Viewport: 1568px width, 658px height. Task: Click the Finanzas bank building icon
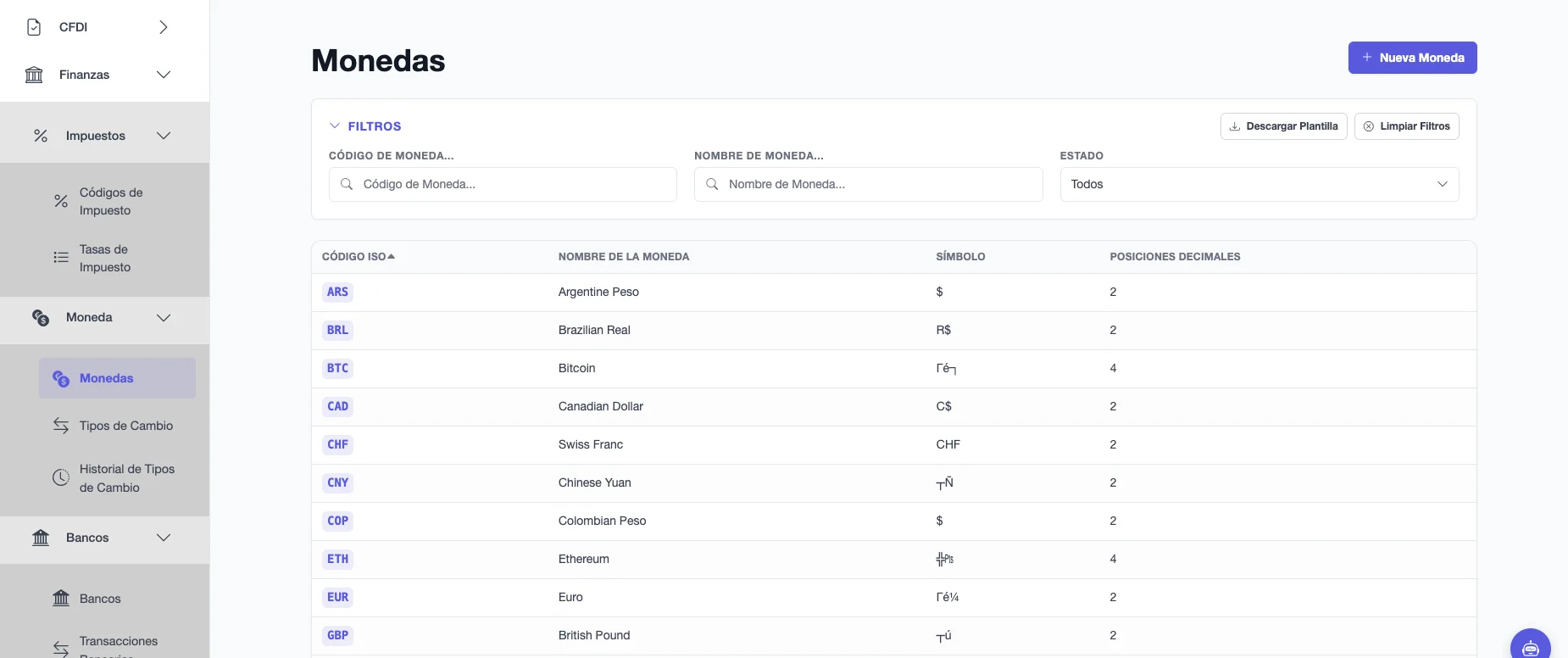tap(34, 75)
